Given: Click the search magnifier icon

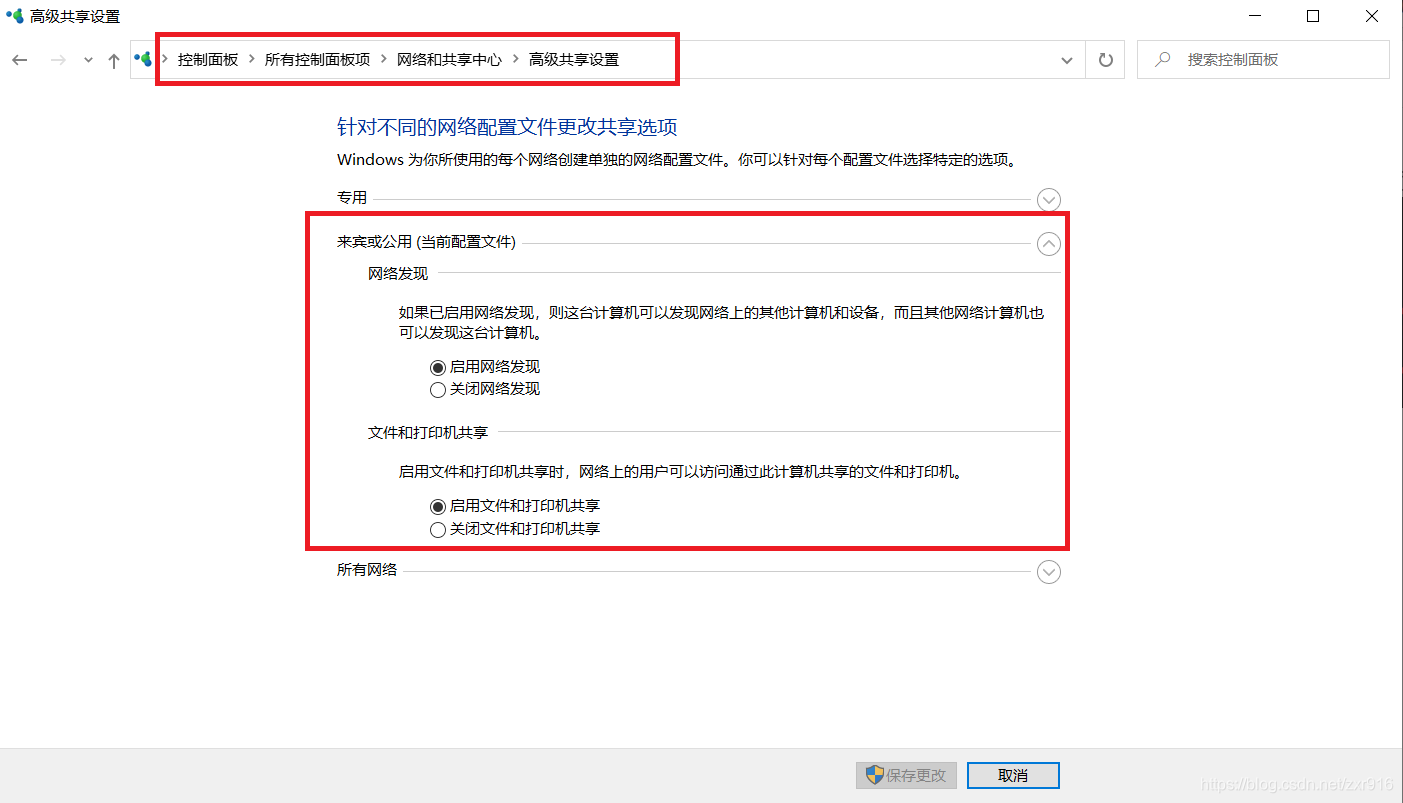Looking at the screenshot, I should pos(1160,59).
